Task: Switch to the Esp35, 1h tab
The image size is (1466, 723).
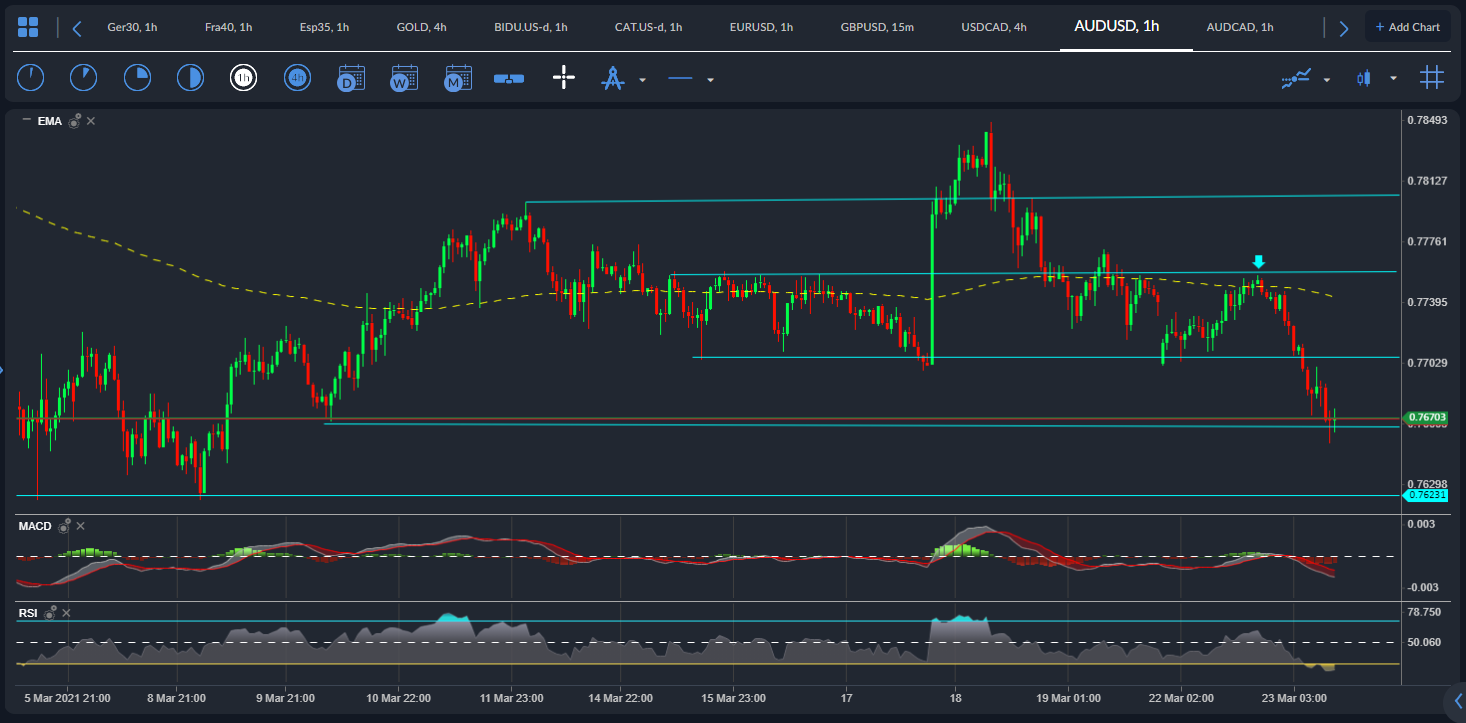Action: (x=324, y=27)
